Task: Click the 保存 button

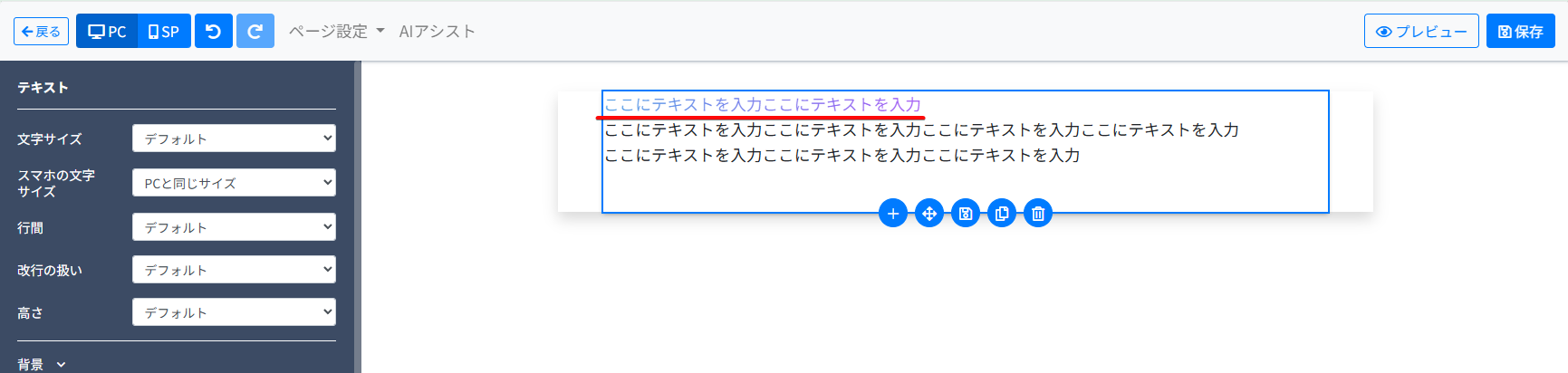Action: [x=1521, y=32]
